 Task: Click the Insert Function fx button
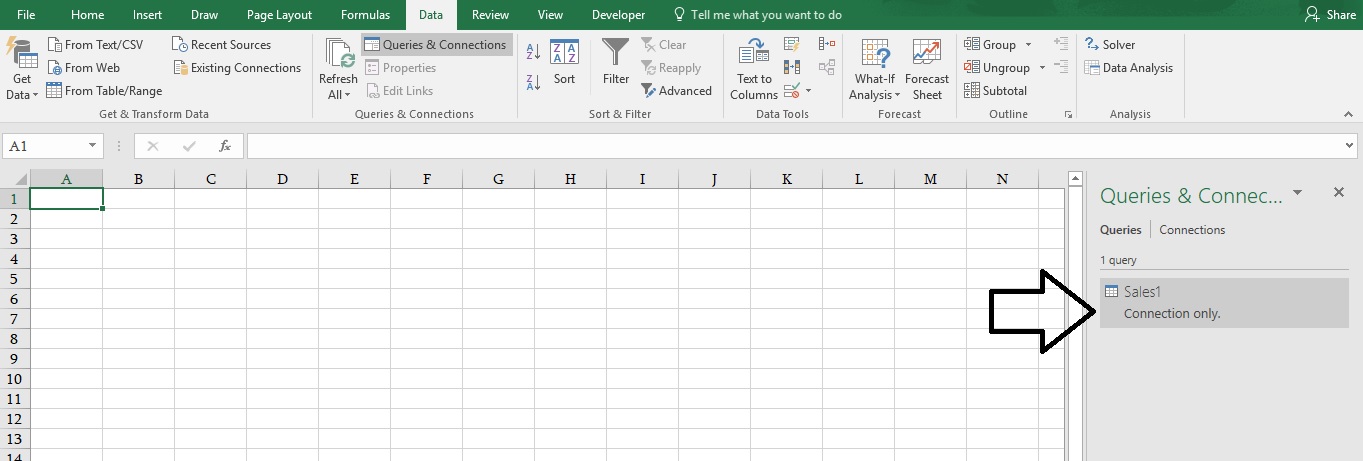point(225,146)
